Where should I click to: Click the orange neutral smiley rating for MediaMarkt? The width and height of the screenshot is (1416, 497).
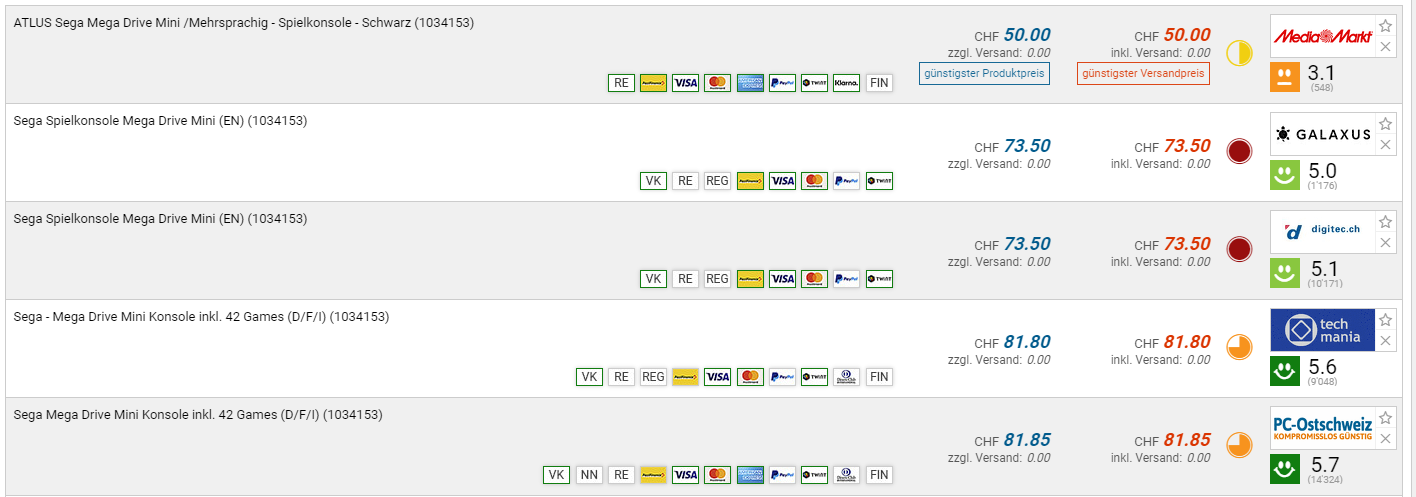point(1286,77)
